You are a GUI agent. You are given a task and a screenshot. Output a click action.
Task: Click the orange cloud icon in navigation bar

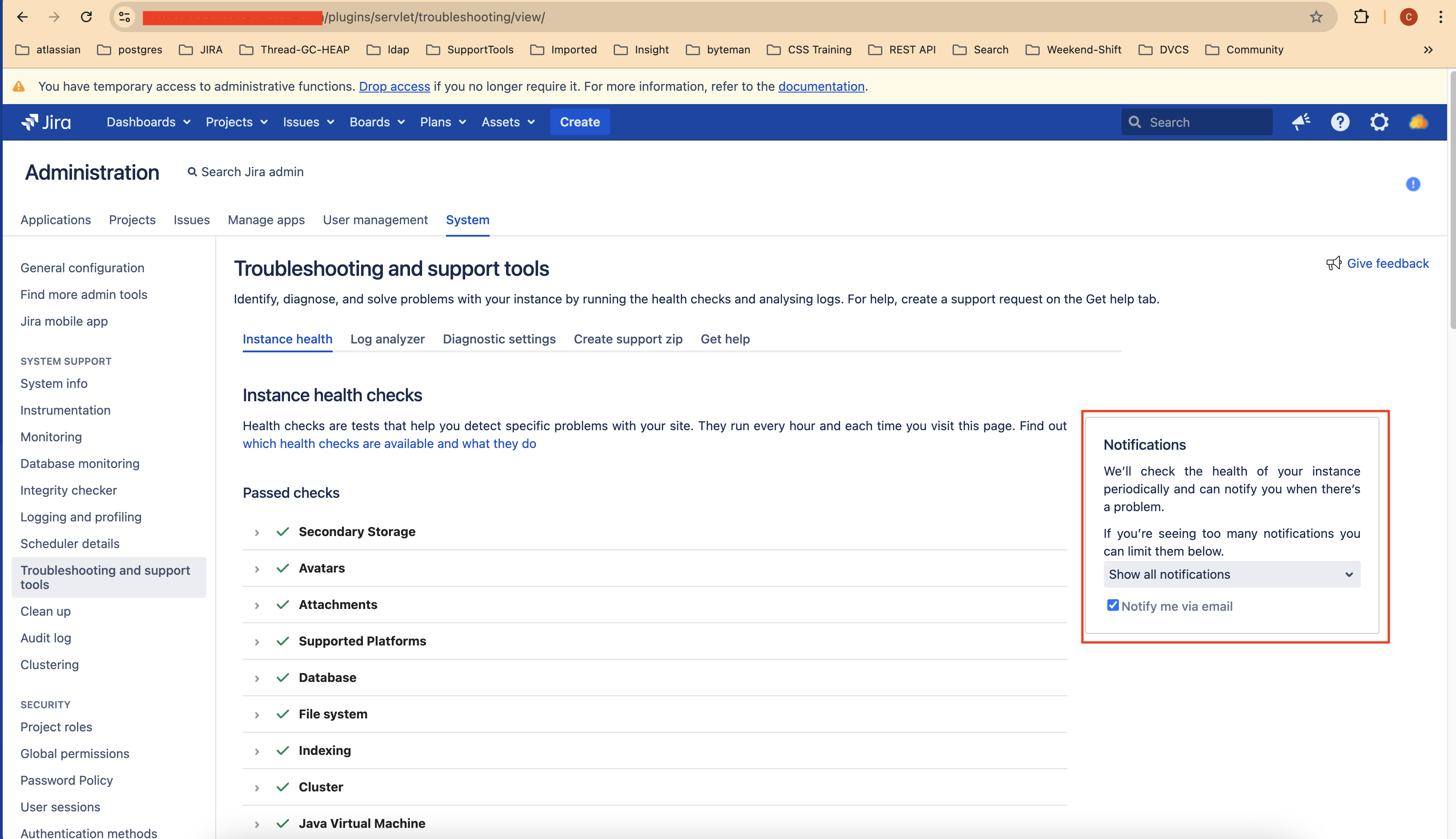coord(1417,121)
